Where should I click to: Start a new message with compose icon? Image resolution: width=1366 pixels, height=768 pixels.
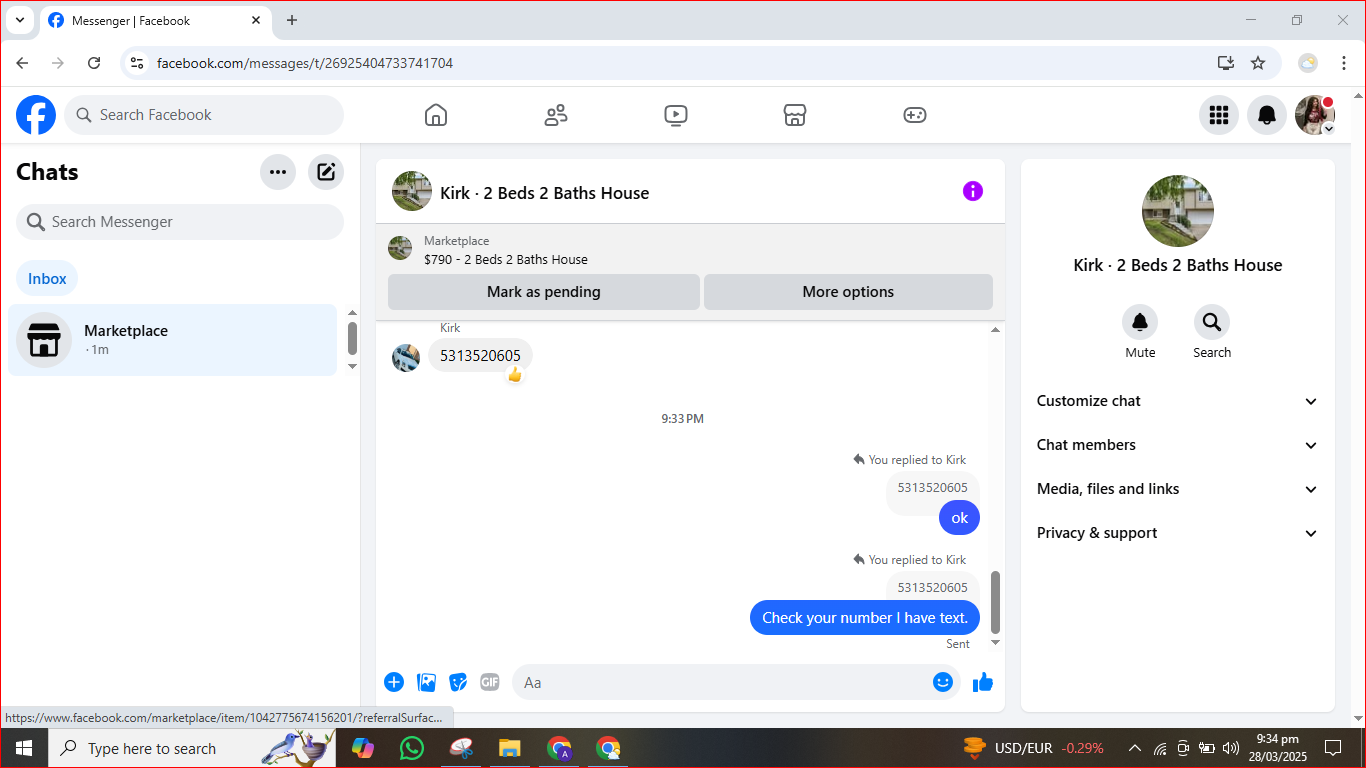point(326,172)
